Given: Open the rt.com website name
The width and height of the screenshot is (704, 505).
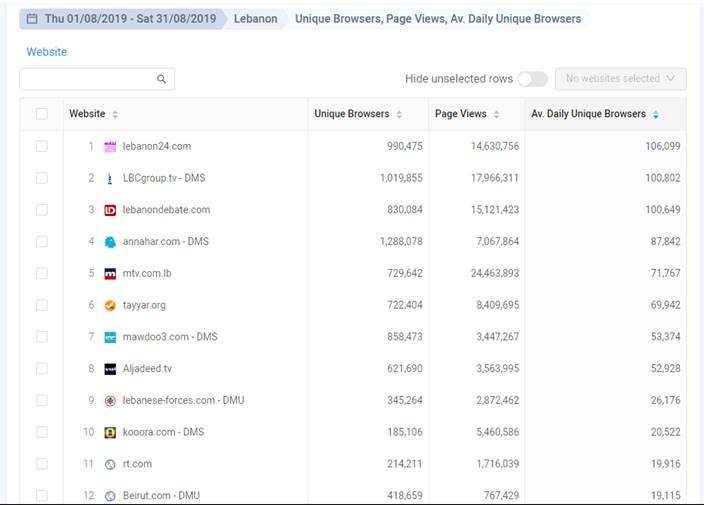Looking at the screenshot, I should click(x=137, y=464).
